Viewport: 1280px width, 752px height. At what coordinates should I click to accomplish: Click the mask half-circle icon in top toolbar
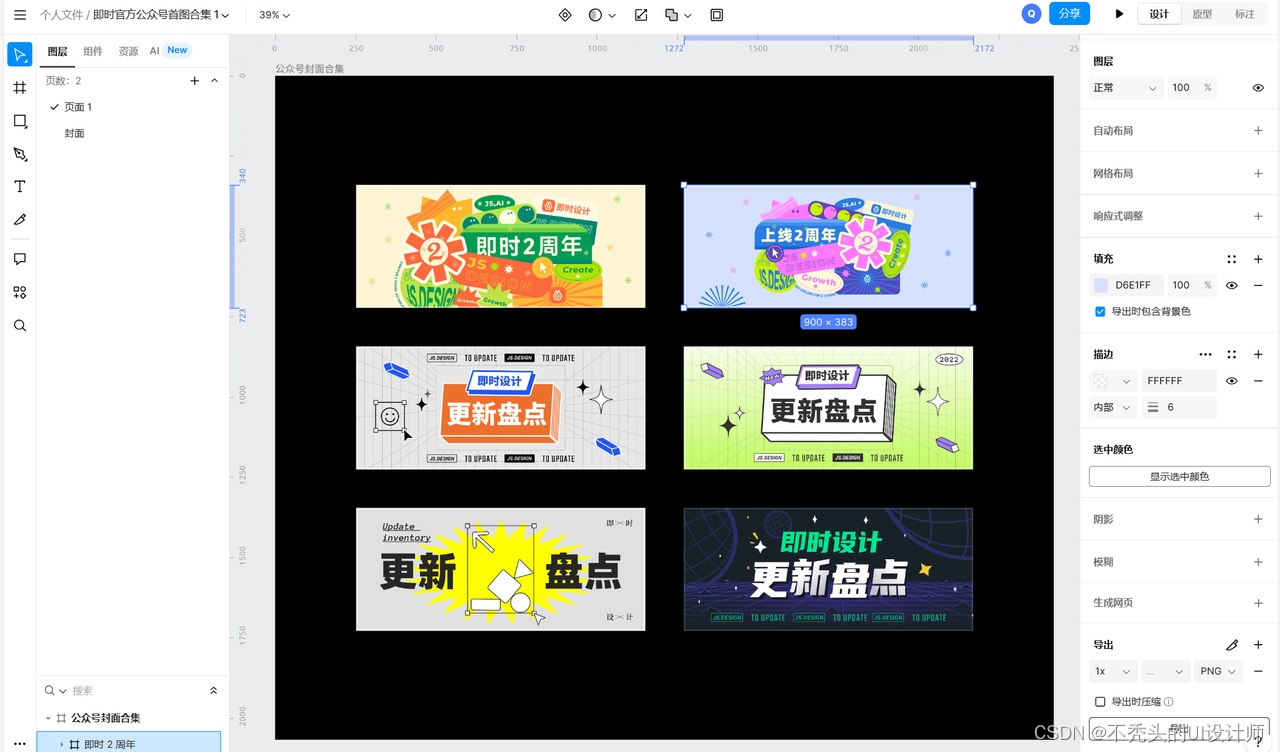click(x=596, y=15)
